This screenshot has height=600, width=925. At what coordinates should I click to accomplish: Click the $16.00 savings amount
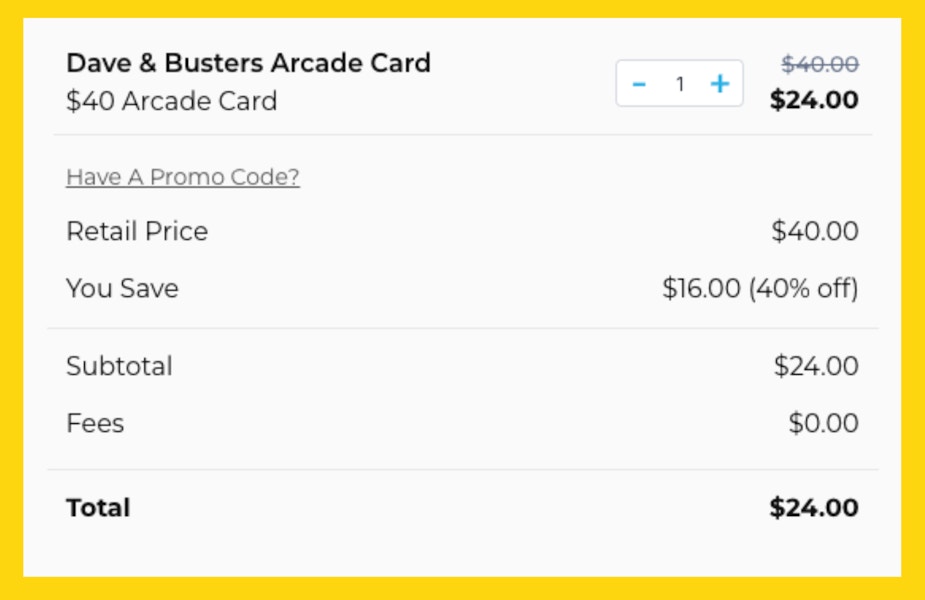[x=701, y=288]
